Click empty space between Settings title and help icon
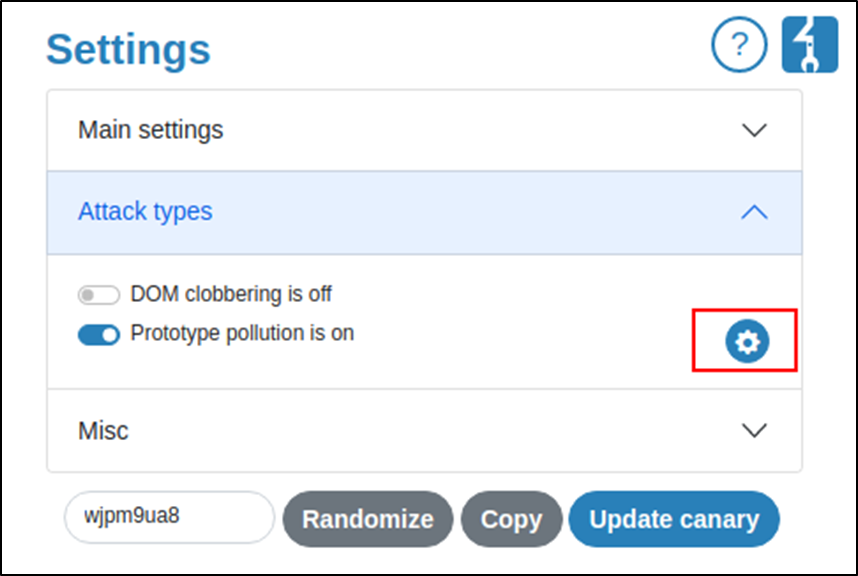The image size is (858, 576). (460, 48)
